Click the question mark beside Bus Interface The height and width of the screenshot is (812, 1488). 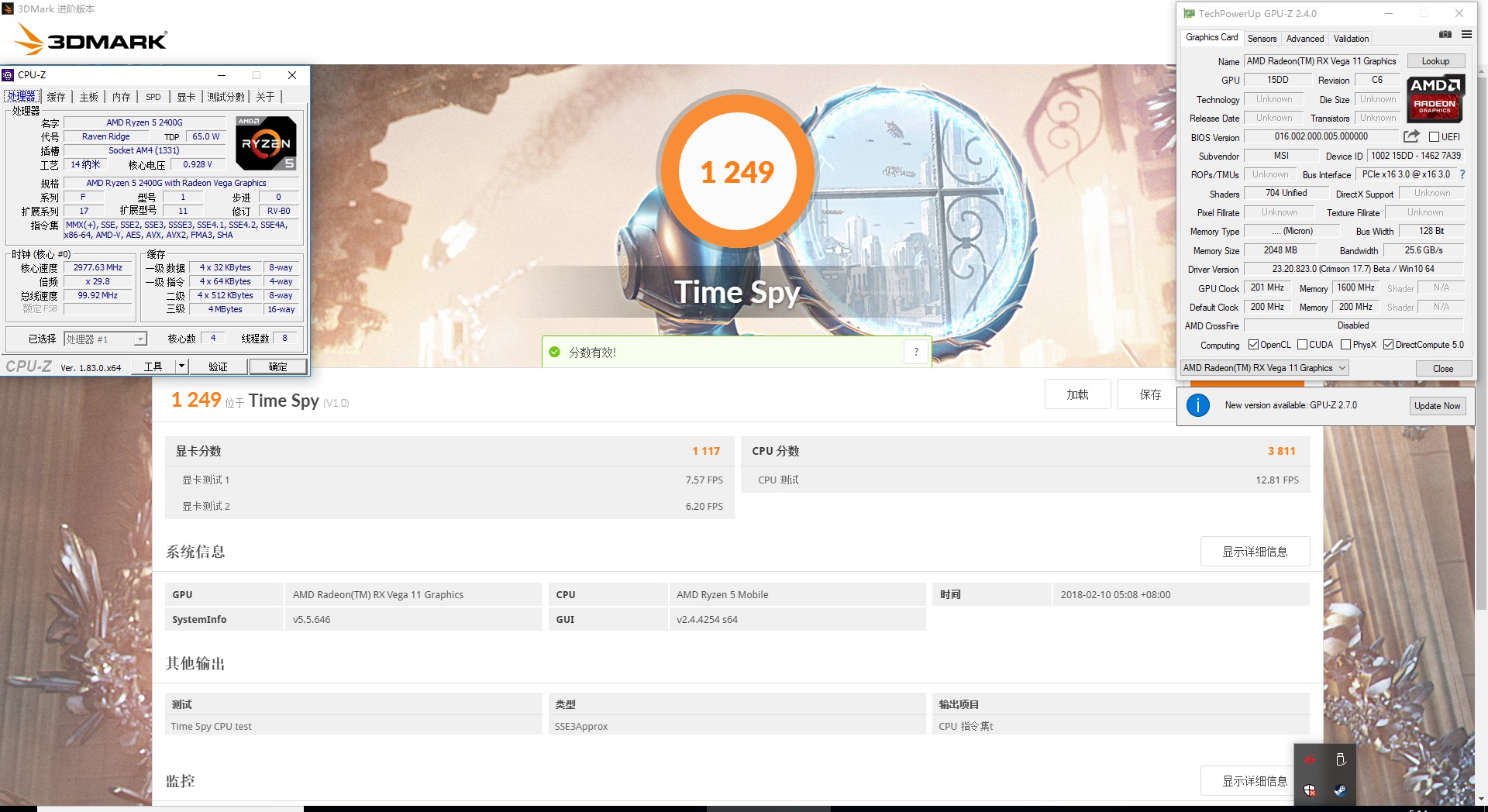point(1462,174)
